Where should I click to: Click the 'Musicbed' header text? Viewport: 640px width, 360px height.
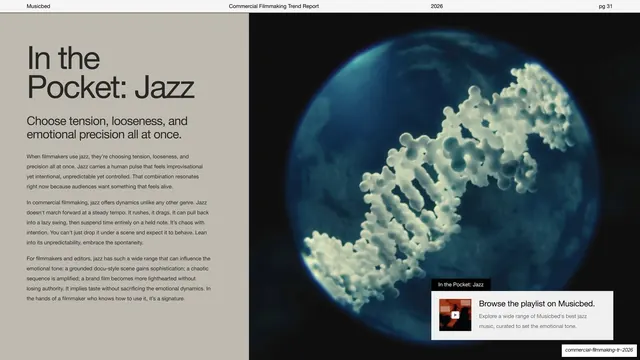point(38,6)
